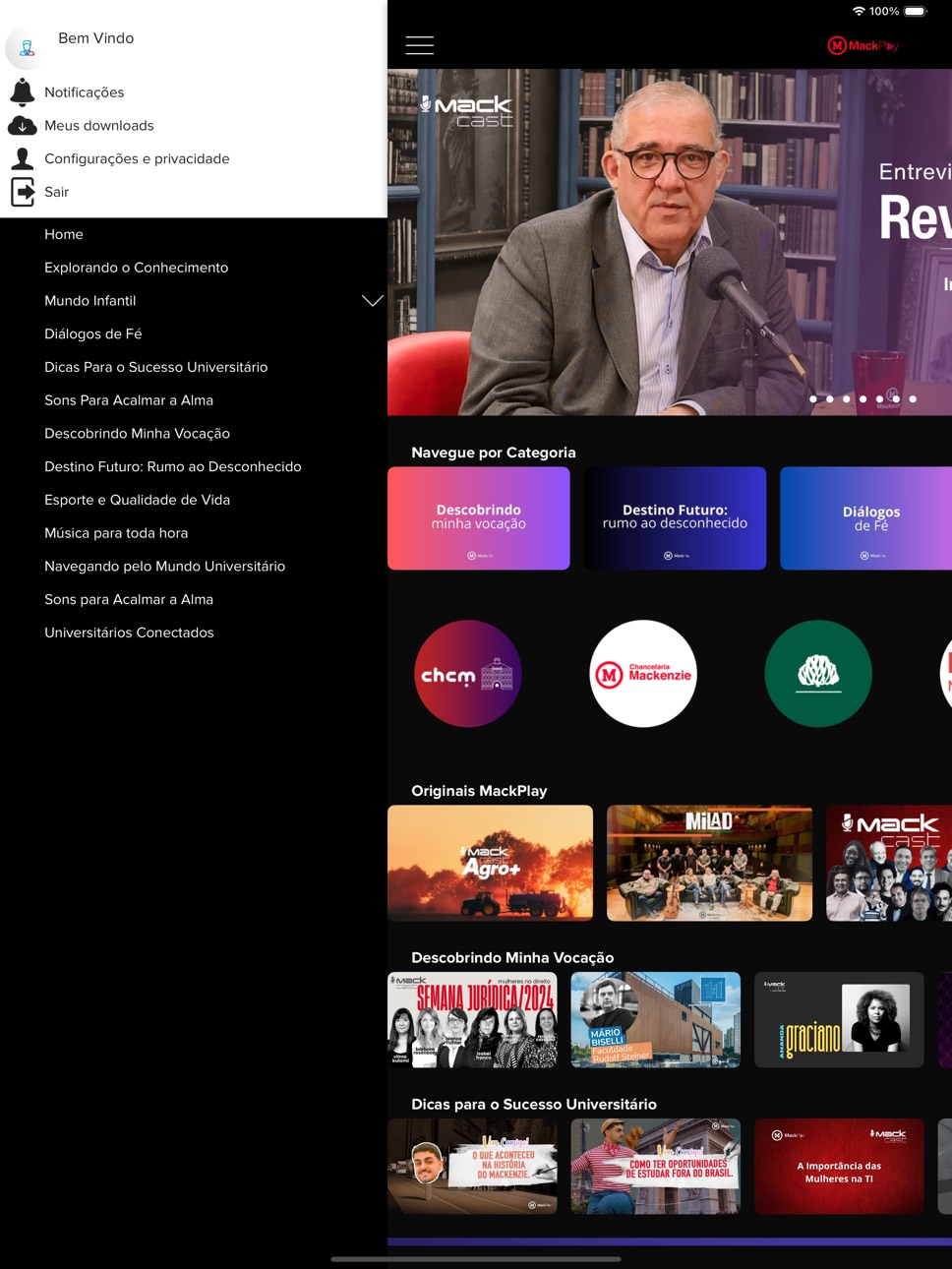
Task: Open Esporte e Qualidade de Vida menu item
Action: click(x=137, y=500)
